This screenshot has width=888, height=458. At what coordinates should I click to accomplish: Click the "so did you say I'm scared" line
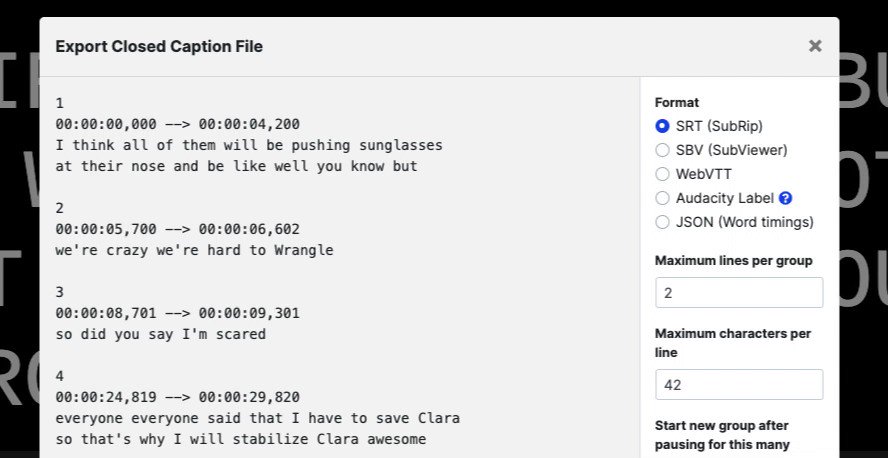(160, 334)
